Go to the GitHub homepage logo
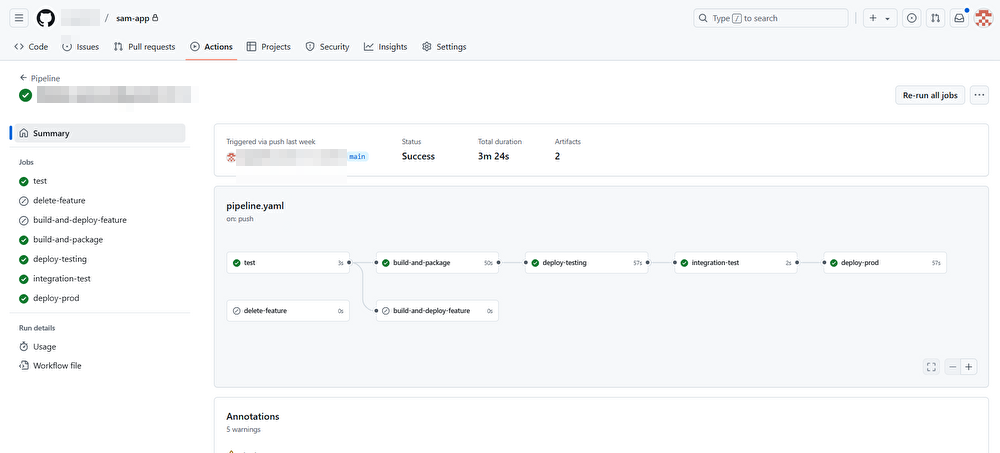 coord(46,18)
